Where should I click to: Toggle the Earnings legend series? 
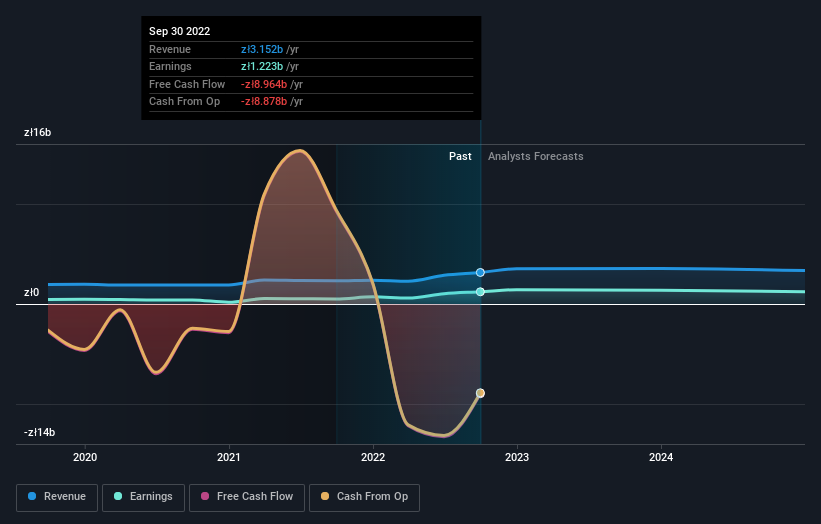pyautogui.click(x=143, y=497)
